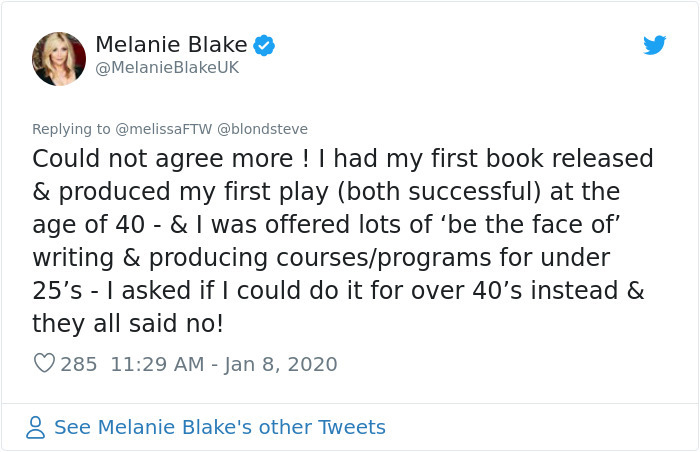Click the 11:29 AM timestamp
The width and height of the screenshot is (700, 452).
157,364
